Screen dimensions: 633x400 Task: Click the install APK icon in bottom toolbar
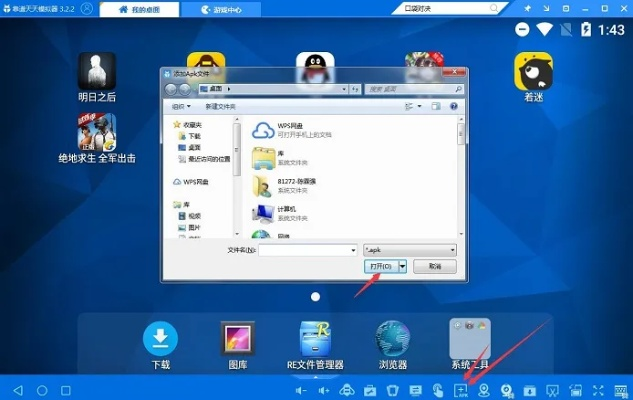coord(461,390)
